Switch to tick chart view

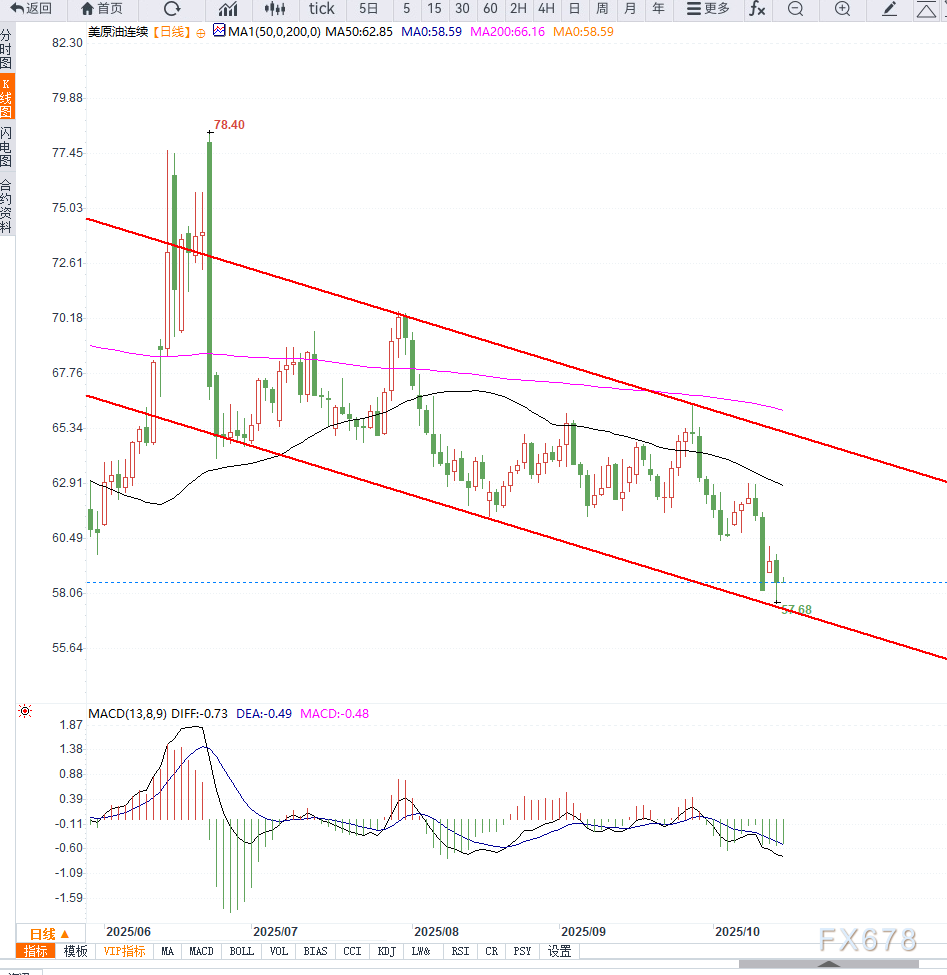(x=322, y=9)
